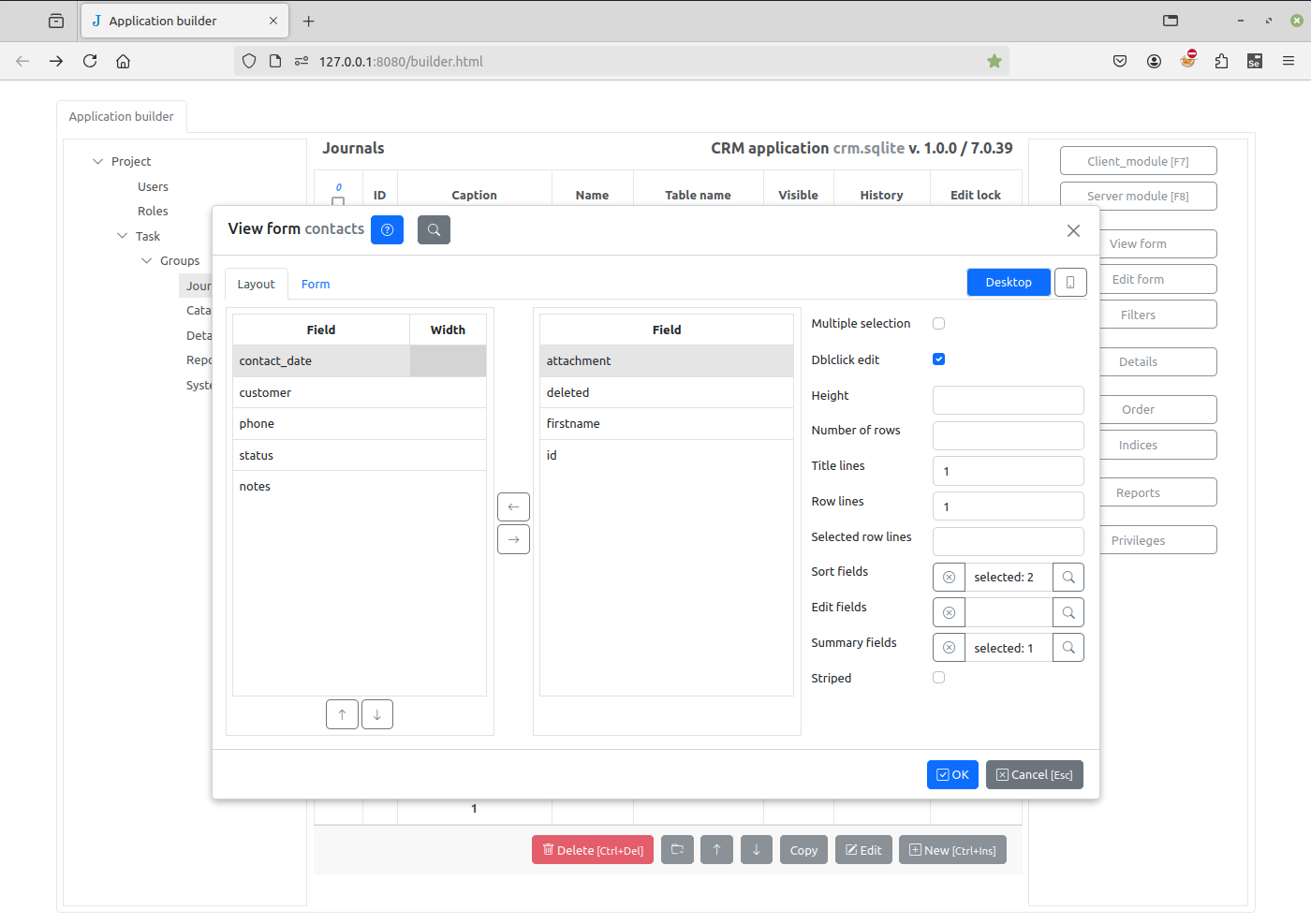The image size is (1311, 924).
Task: Move selected field down in layout list
Action: click(x=377, y=715)
